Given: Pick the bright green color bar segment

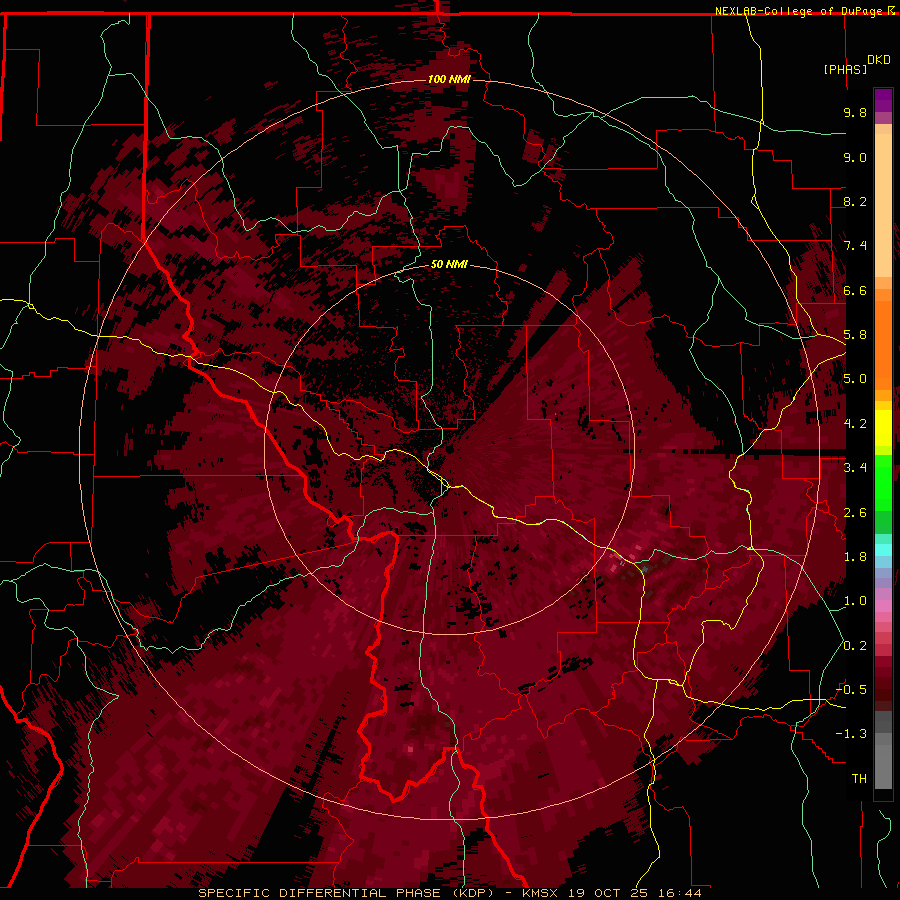Looking at the screenshot, I should coord(883,482).
